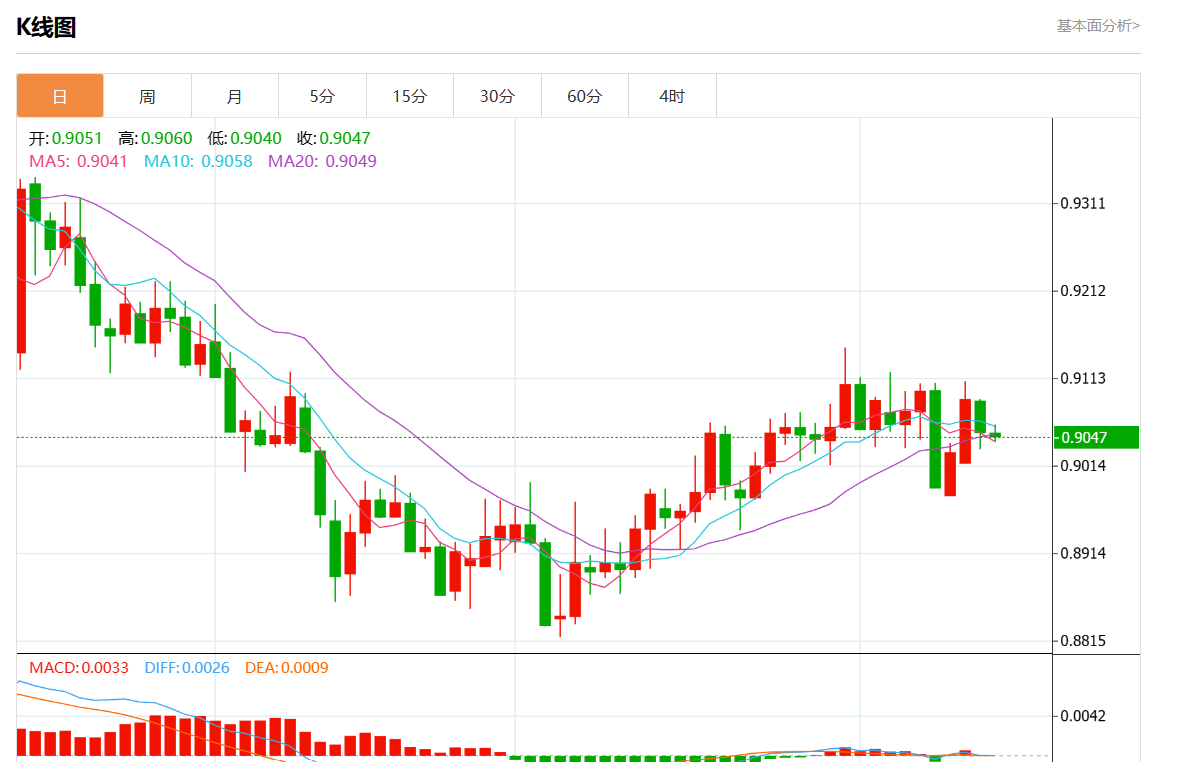Click the green 0.9047 current price tag

click(1096, 437)
